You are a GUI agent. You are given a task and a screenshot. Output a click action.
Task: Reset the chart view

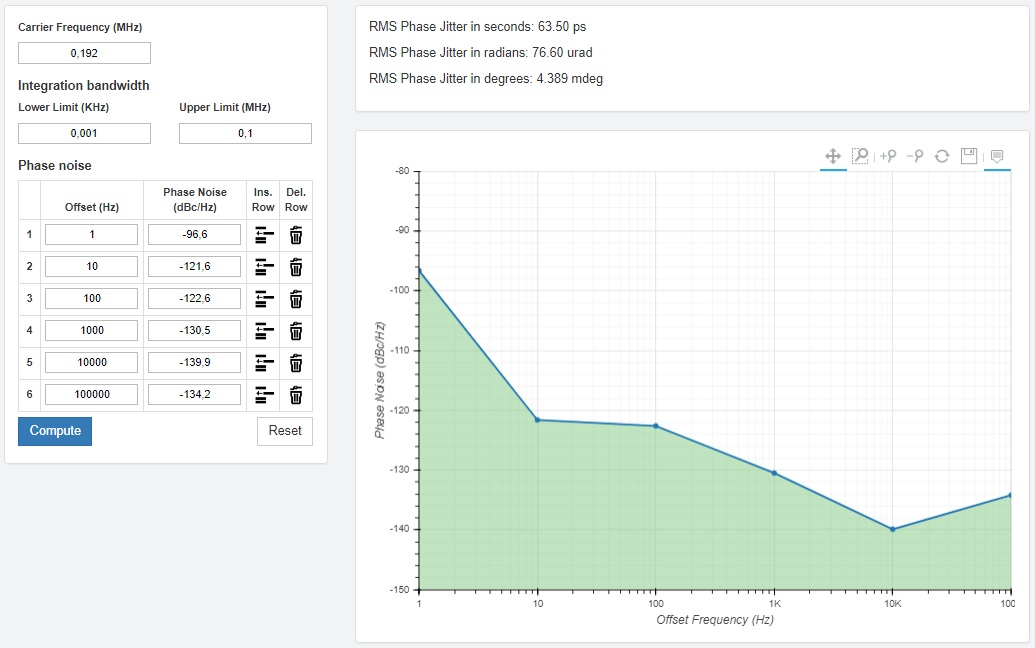click(942, 156)
